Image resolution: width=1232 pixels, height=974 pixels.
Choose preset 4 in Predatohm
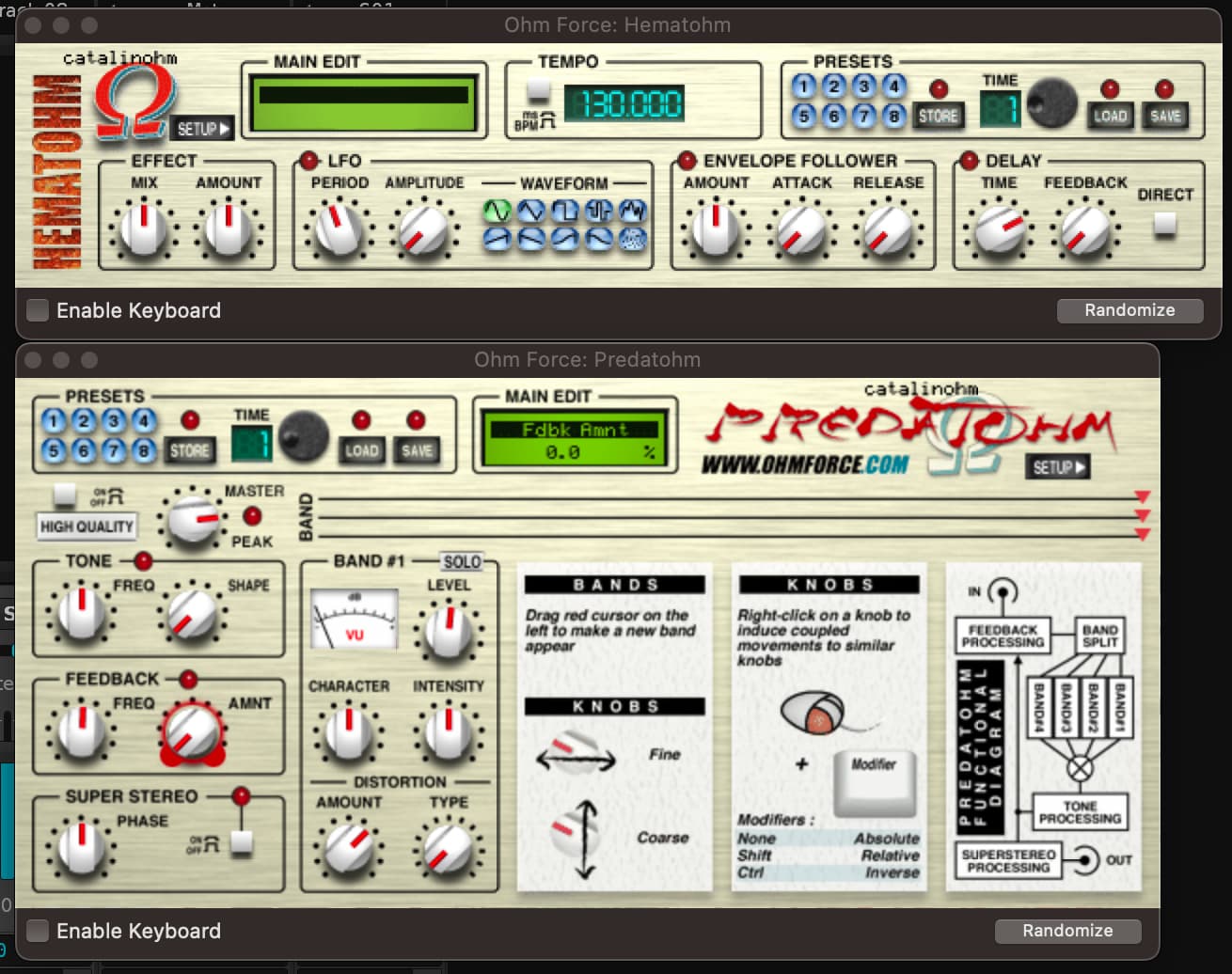coord(144,421)
